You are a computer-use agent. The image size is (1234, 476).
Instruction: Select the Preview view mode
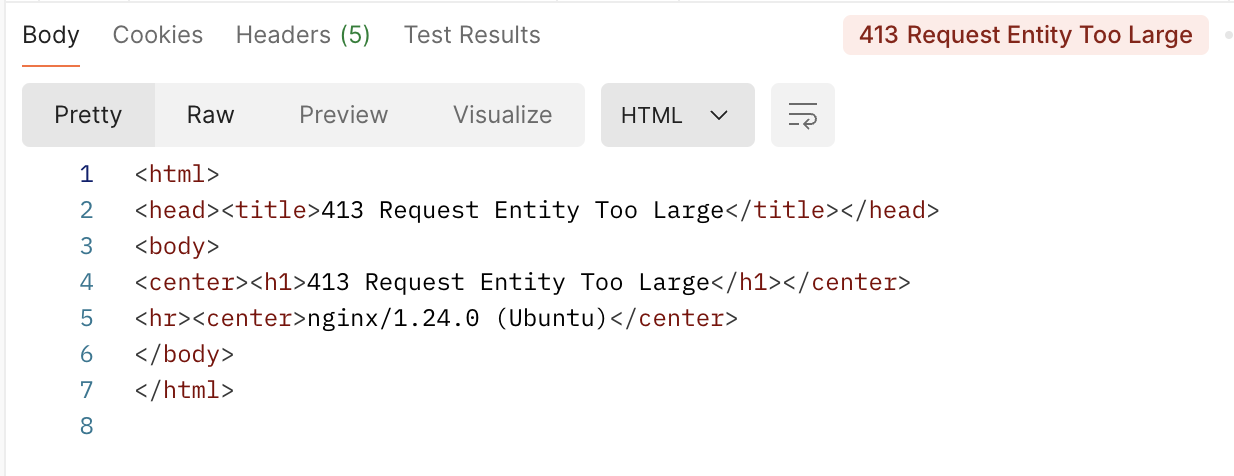pos(343,115)
